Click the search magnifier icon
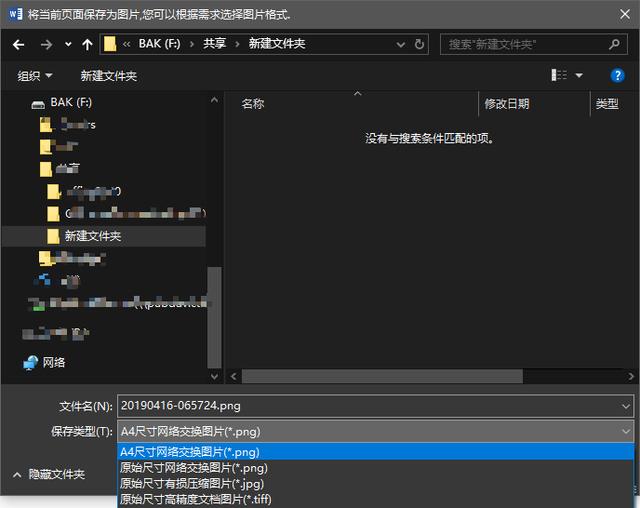The width and height of the screenshot is (640, 508). pyautogui.click(x=614, y=44)
